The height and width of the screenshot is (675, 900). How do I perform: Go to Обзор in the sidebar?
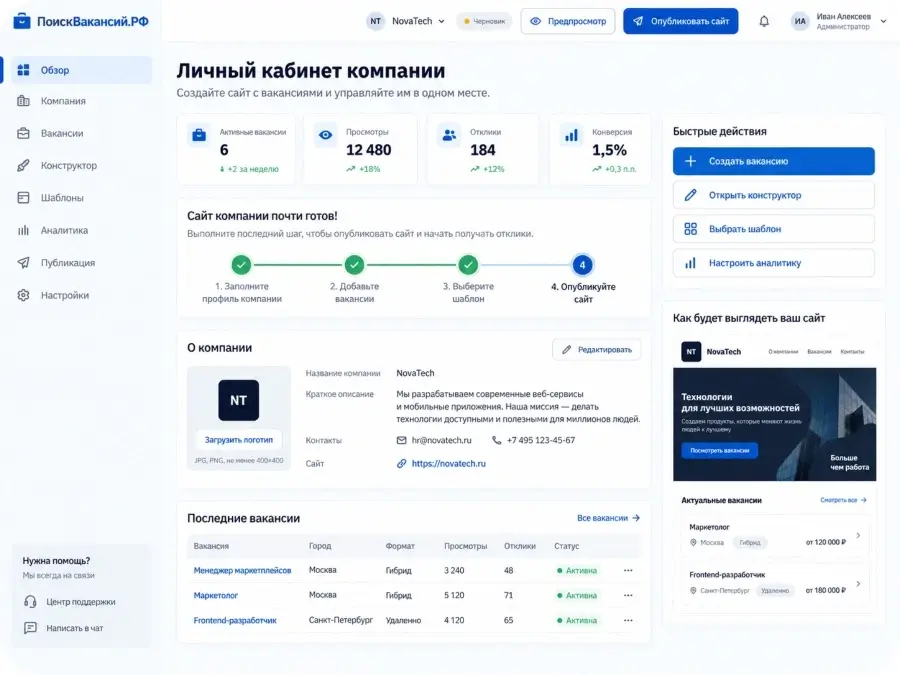[x=81, y=70]
